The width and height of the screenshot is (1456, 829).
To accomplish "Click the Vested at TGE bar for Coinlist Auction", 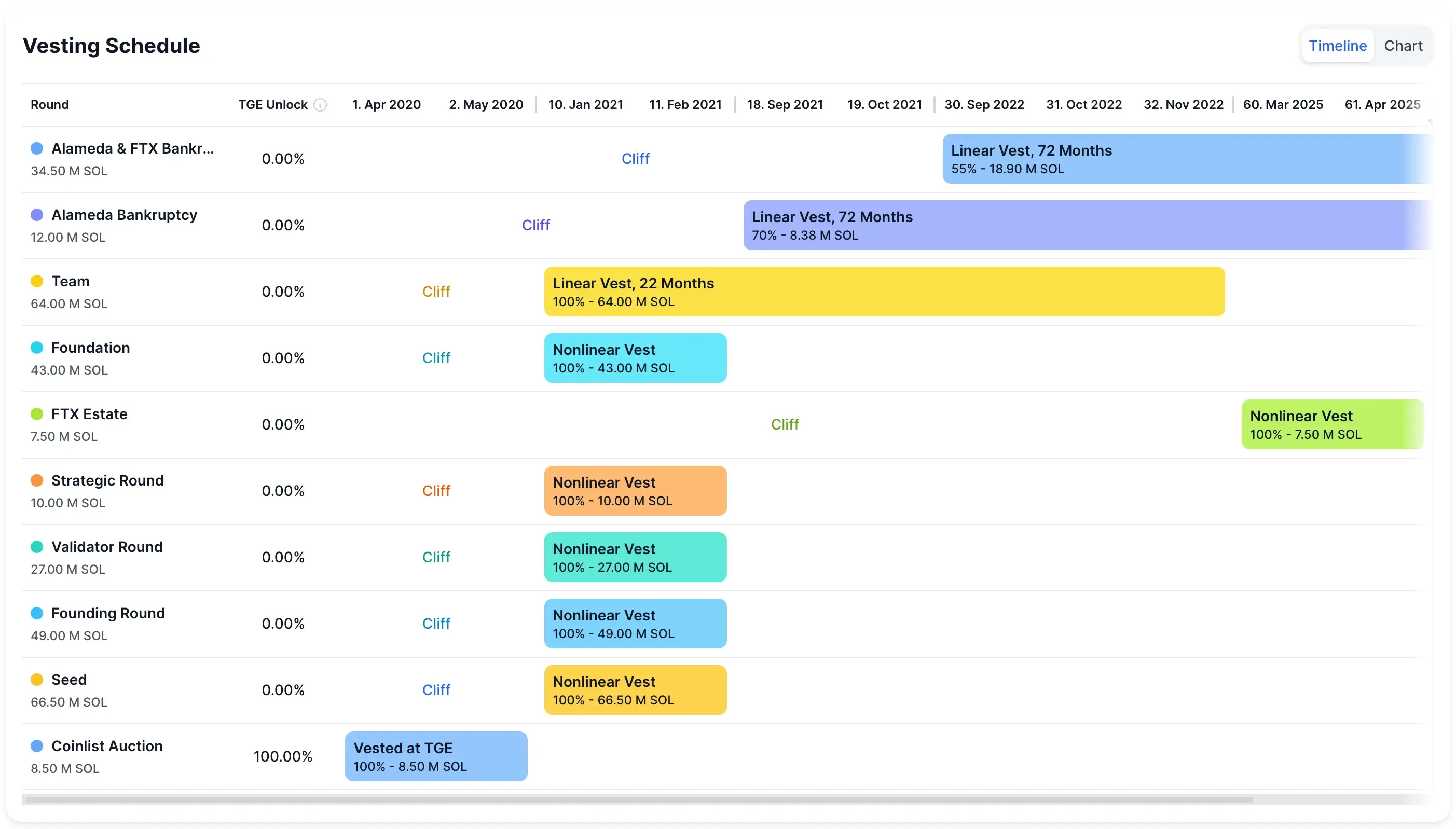I will 436,756.
